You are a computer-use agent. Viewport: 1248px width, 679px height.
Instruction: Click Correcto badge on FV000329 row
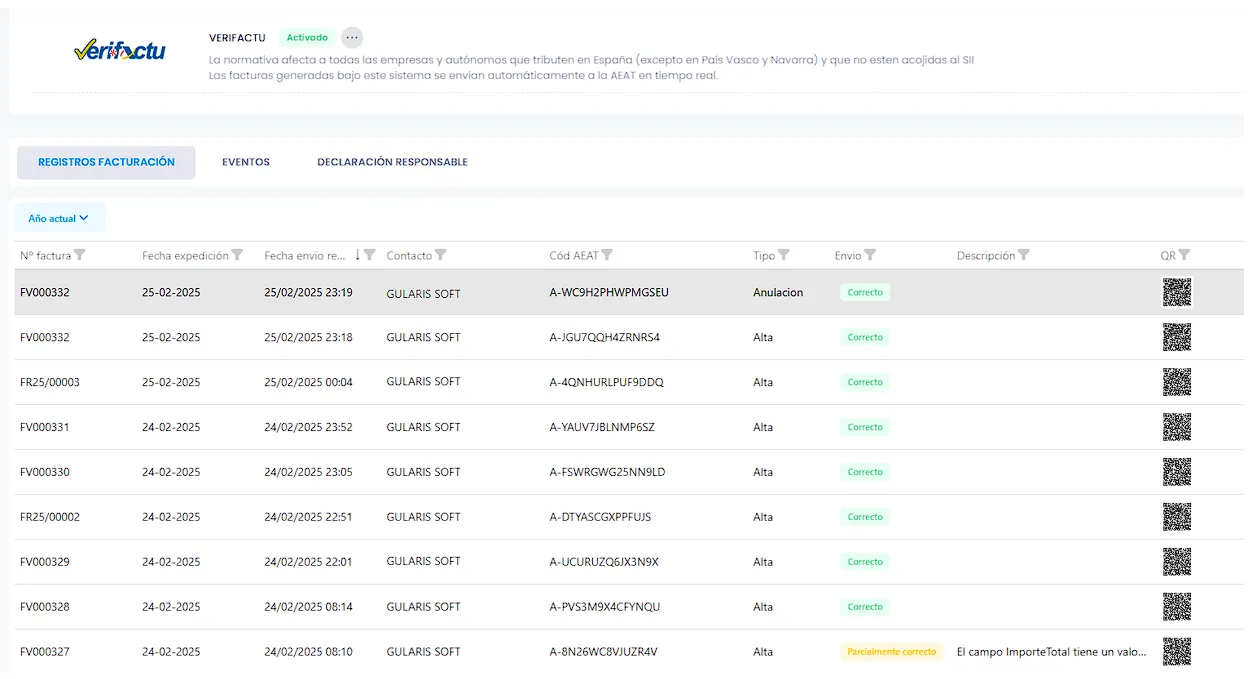865,562
